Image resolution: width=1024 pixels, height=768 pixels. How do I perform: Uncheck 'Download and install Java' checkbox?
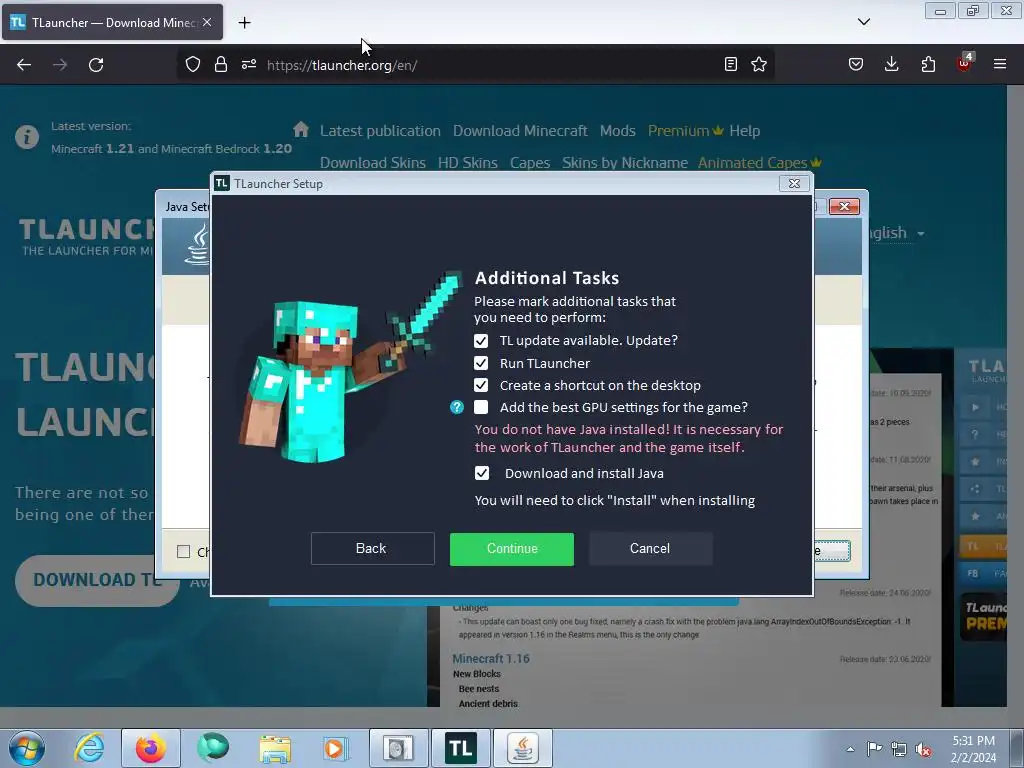coord(482,473)
